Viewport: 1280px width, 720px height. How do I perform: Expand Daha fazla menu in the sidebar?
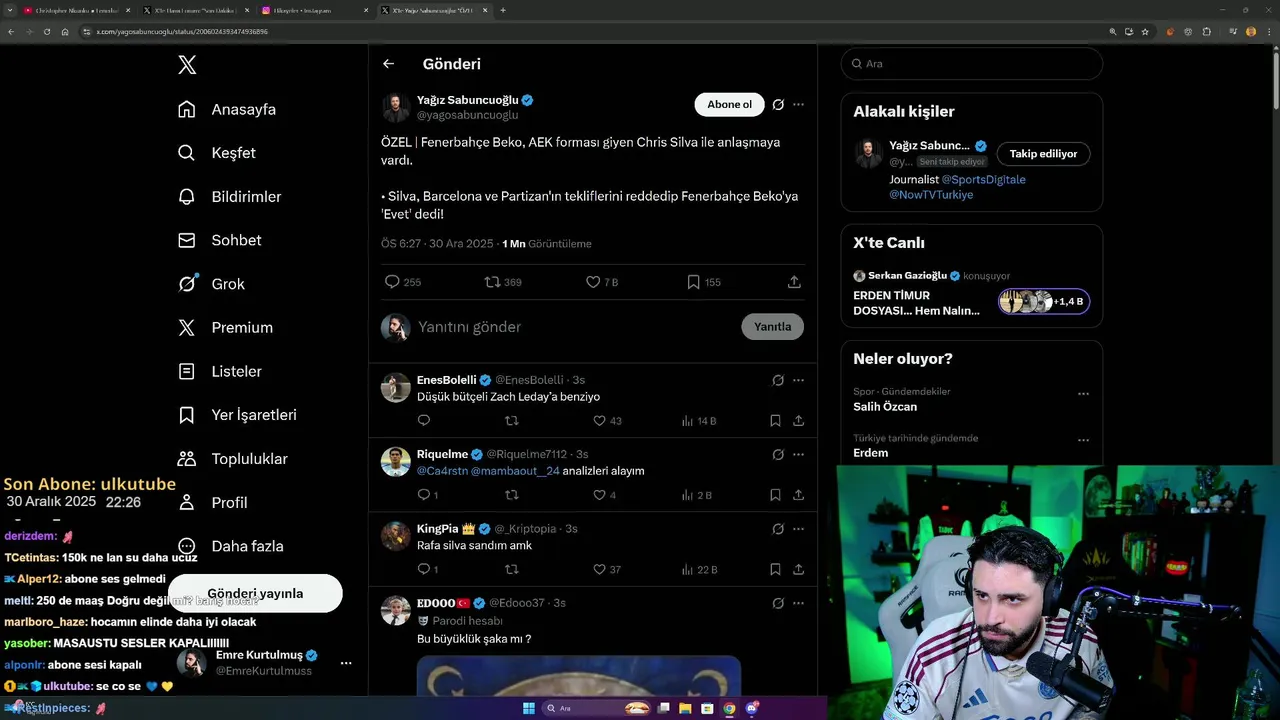click(230, 546)
